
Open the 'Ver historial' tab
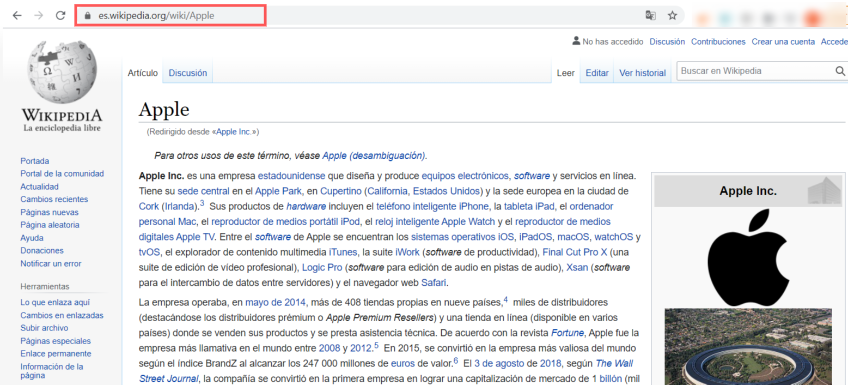coord(642,73)
